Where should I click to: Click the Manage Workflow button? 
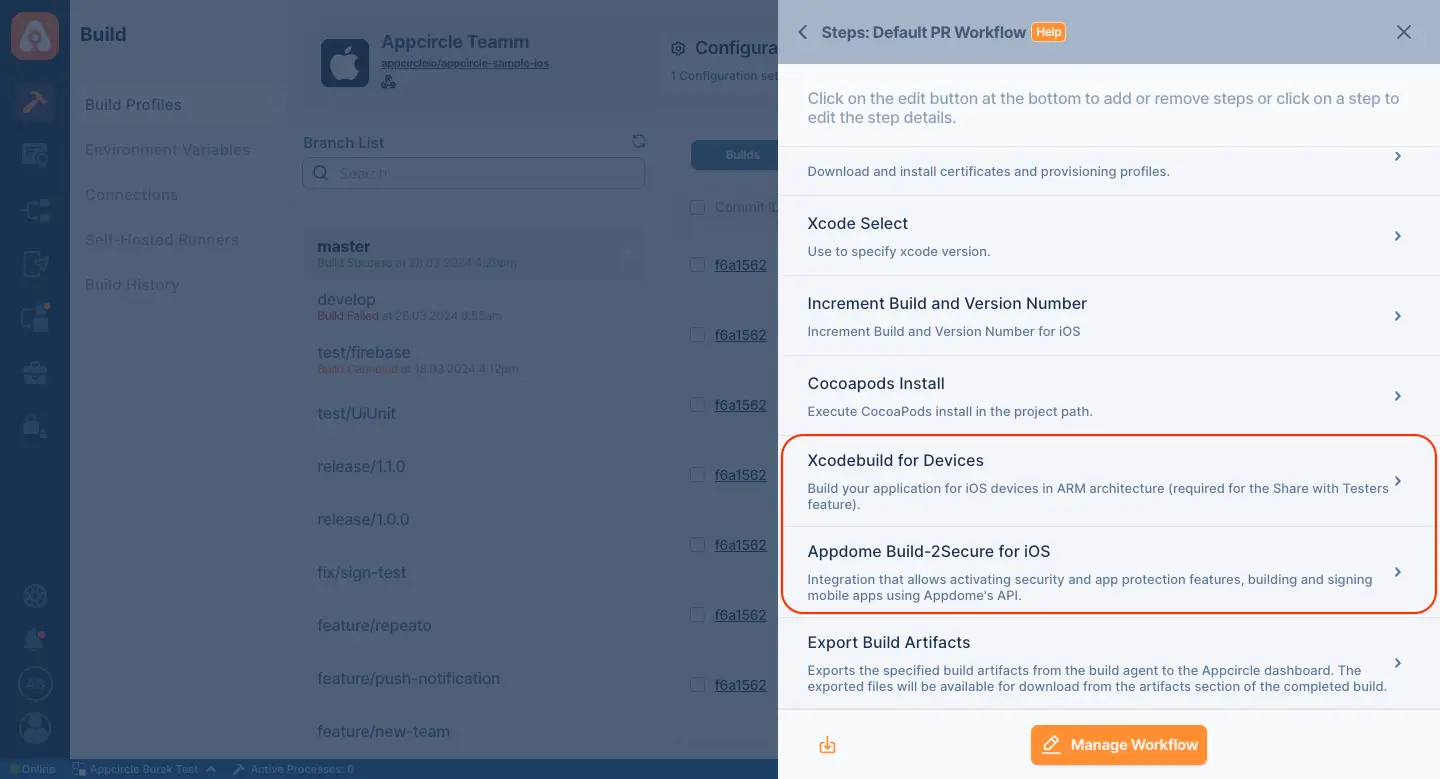[1119, 745]
